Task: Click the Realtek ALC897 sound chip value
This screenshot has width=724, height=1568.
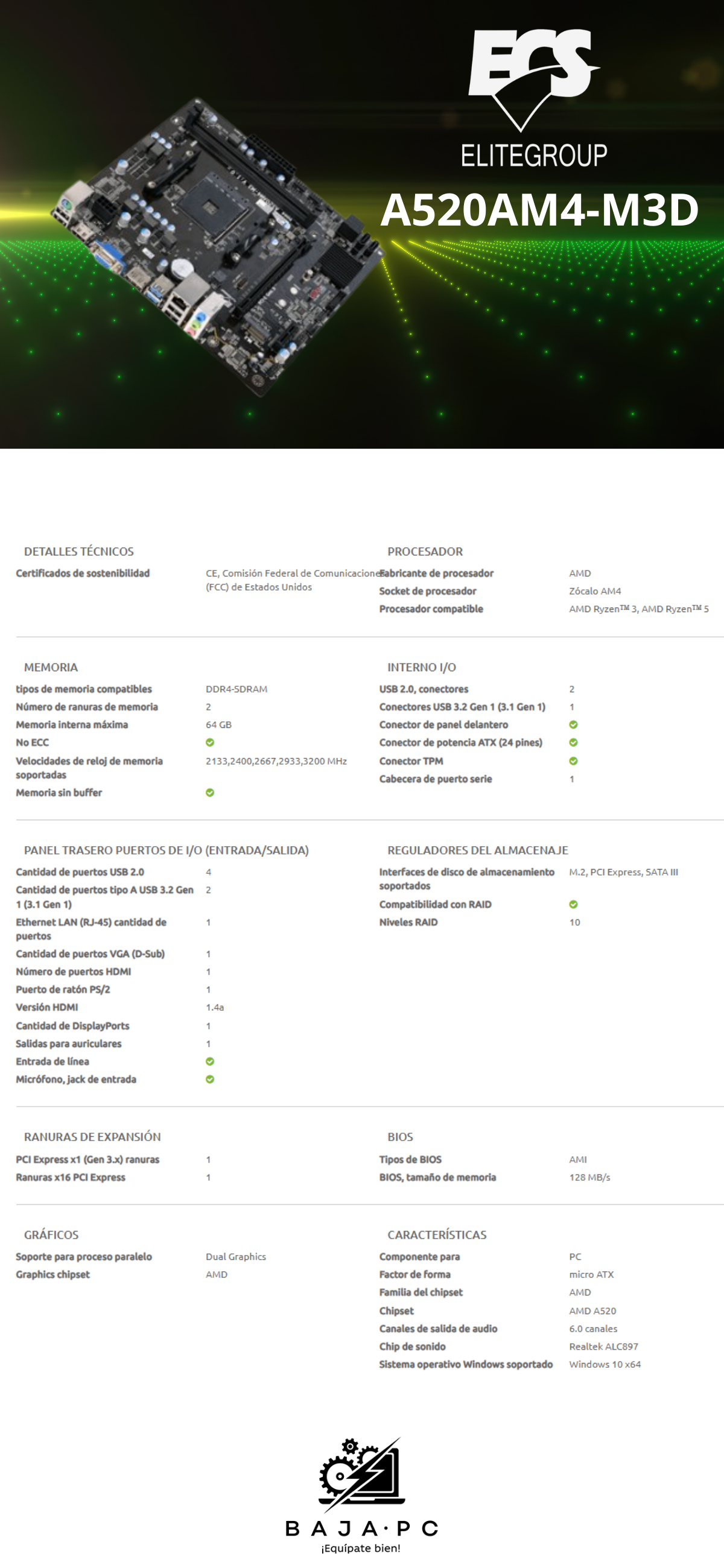Action: (603, 1347)
